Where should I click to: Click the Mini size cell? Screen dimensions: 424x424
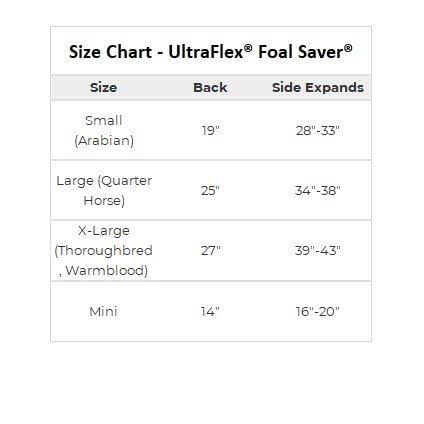coord(103,312)
